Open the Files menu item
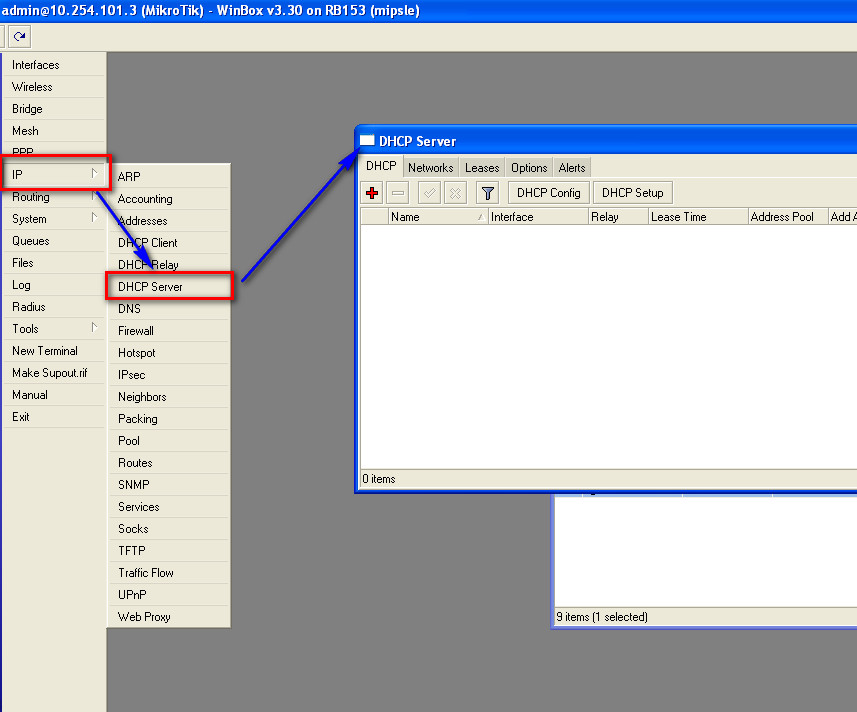This screenshot has height=712, width=857. point(54,263)
